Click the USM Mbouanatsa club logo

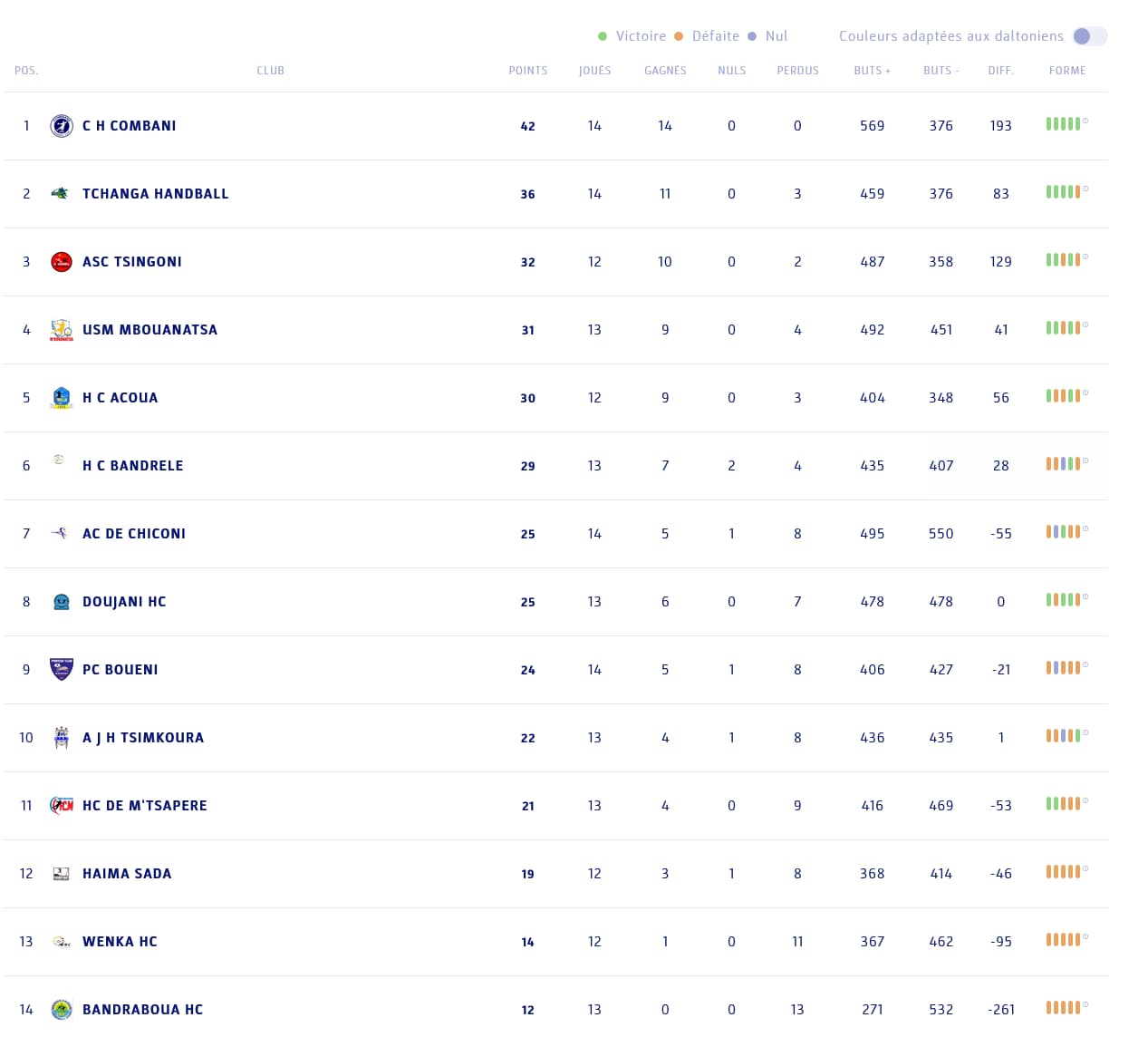[62, 330]
